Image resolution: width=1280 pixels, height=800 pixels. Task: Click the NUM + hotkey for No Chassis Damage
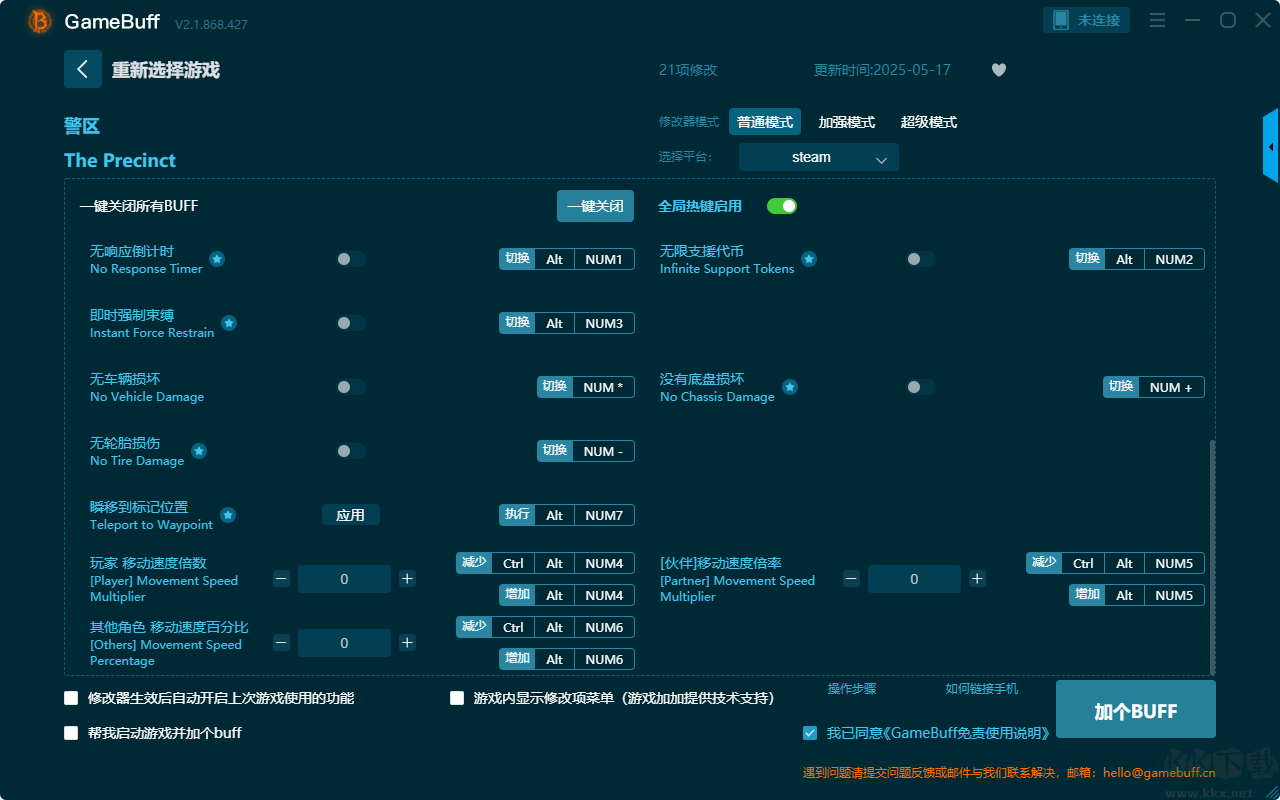point(1171,387)
